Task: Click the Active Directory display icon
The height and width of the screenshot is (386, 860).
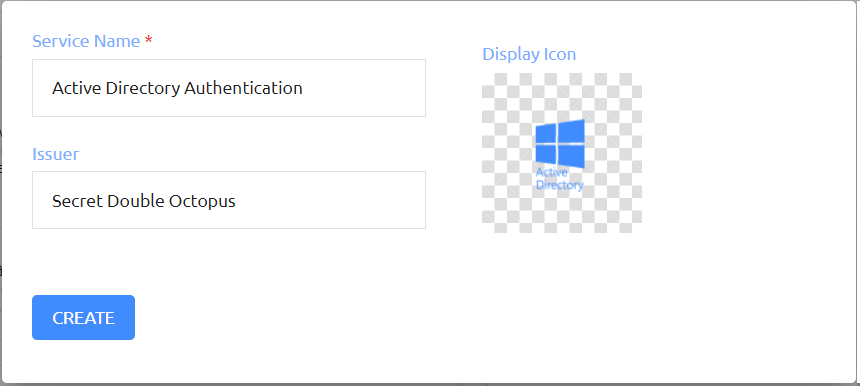Action: click(562, 153)
